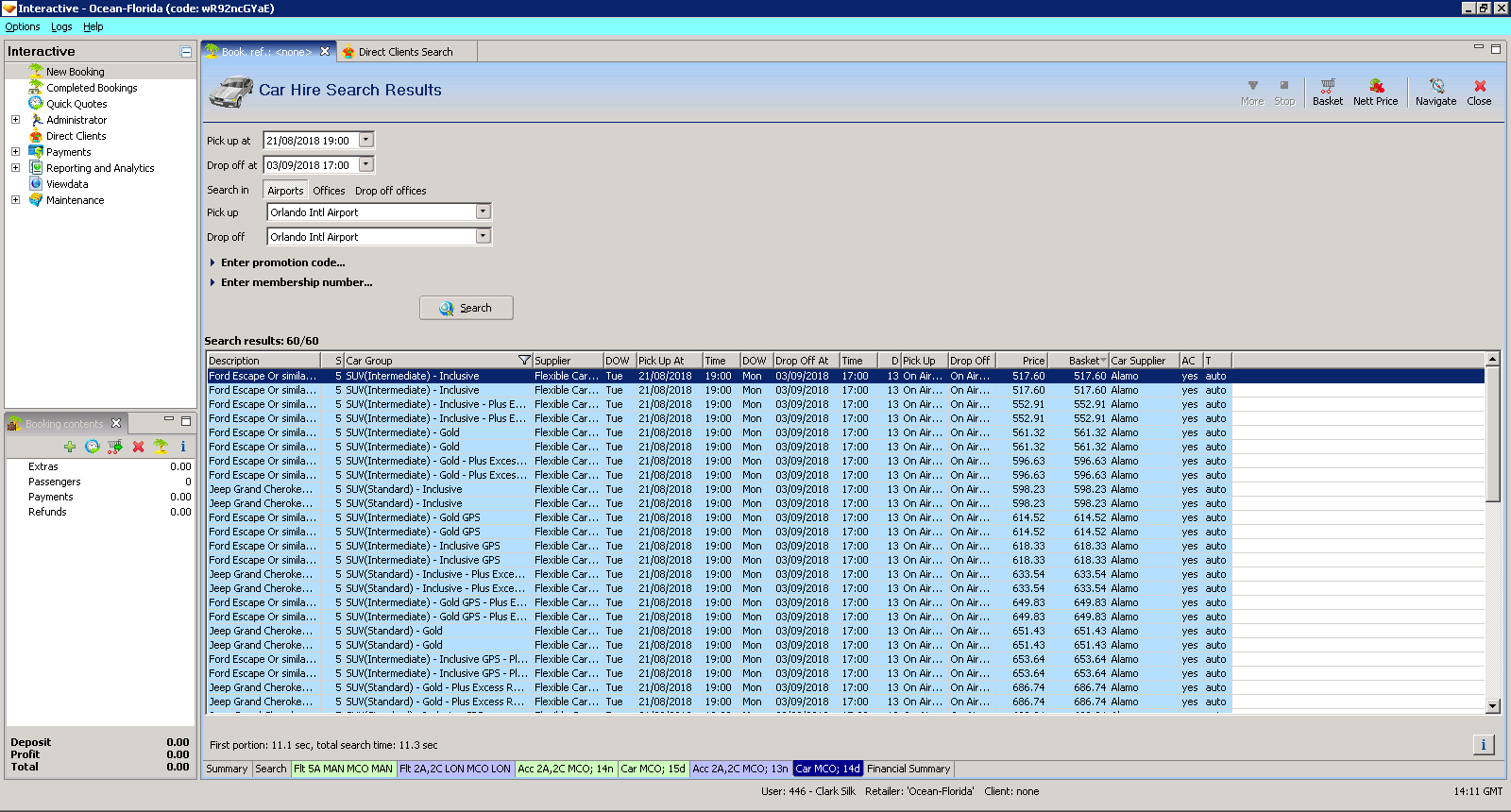The image size is (1511, 812).
Task: Select the Drop off offices search option
Action: click(390, 191)
